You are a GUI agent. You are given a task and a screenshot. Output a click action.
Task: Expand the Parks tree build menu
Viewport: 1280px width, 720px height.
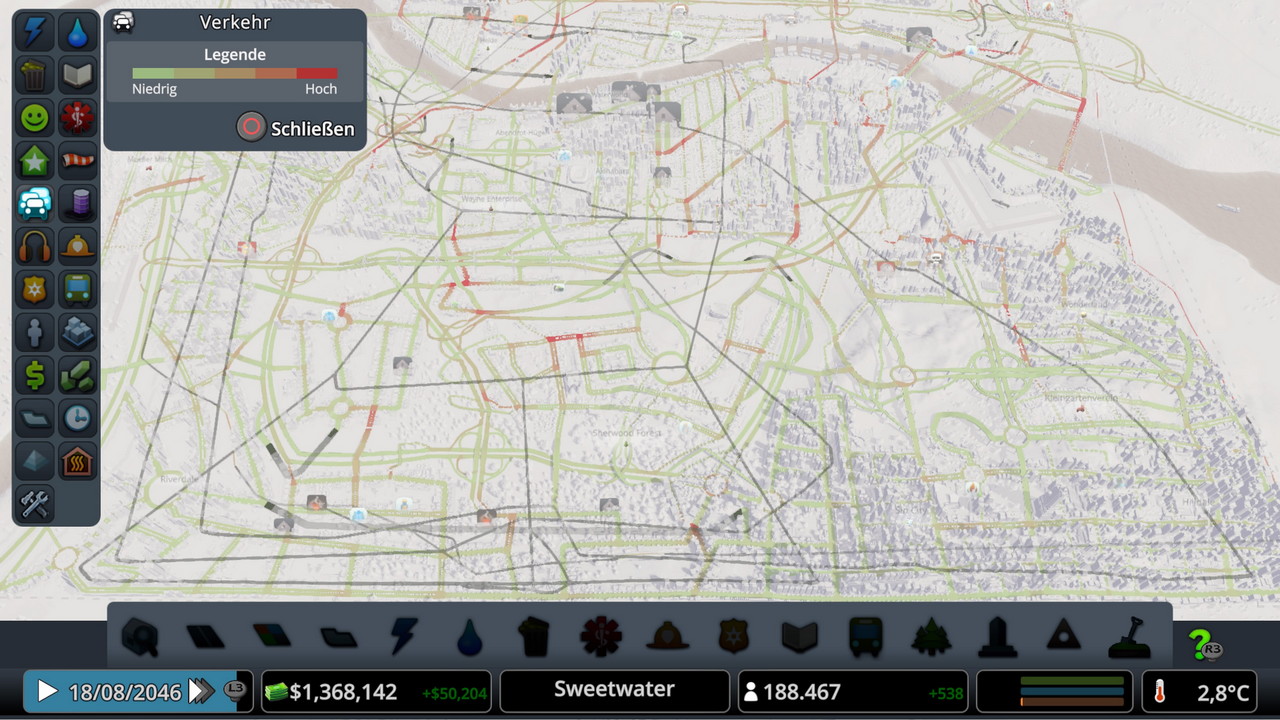tap(931, 636)
